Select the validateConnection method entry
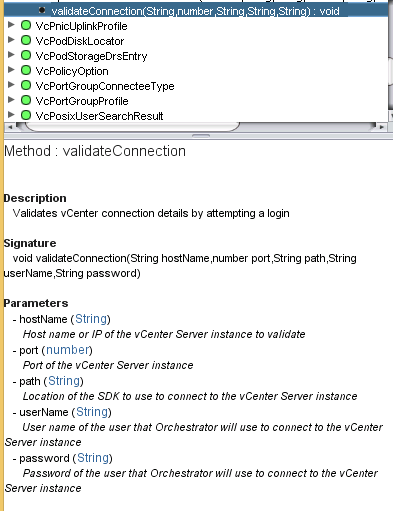The width and height of the screenshot is (396, 511). click(x=195, y=11)
